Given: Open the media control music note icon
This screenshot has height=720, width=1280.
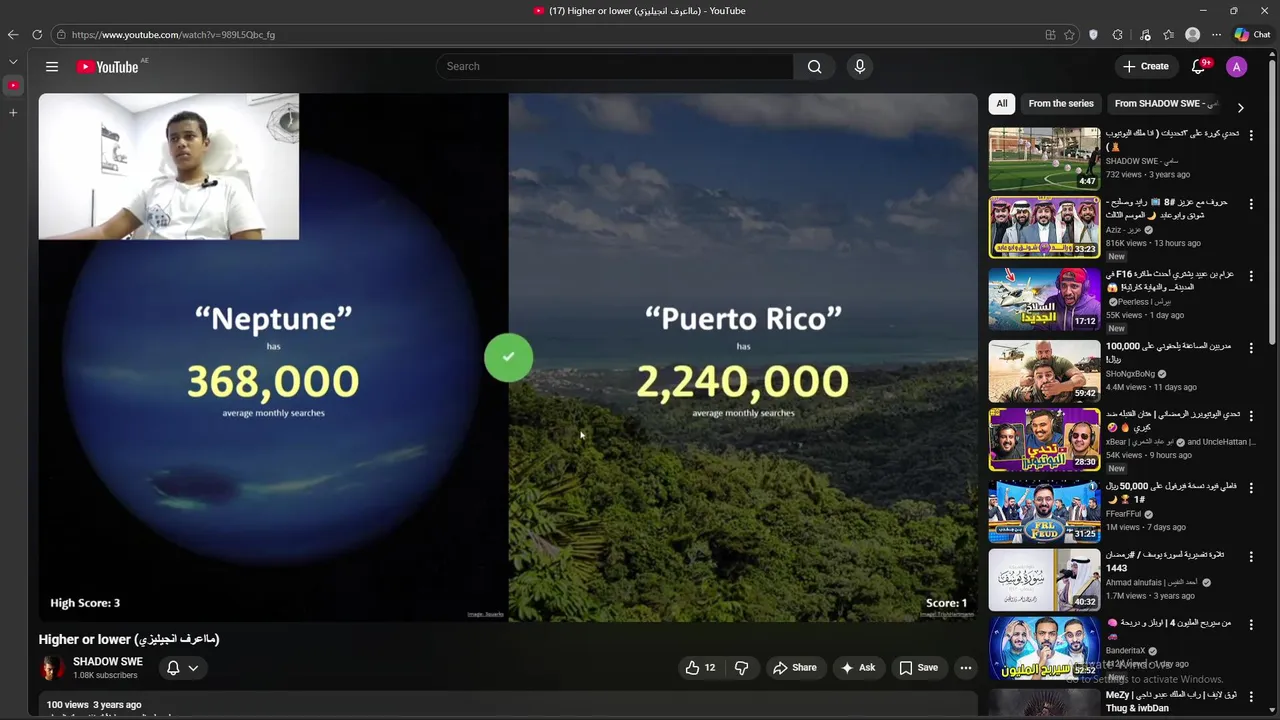Looking at the screenshot, I should pyautogui.click(x=1145, y=35).
